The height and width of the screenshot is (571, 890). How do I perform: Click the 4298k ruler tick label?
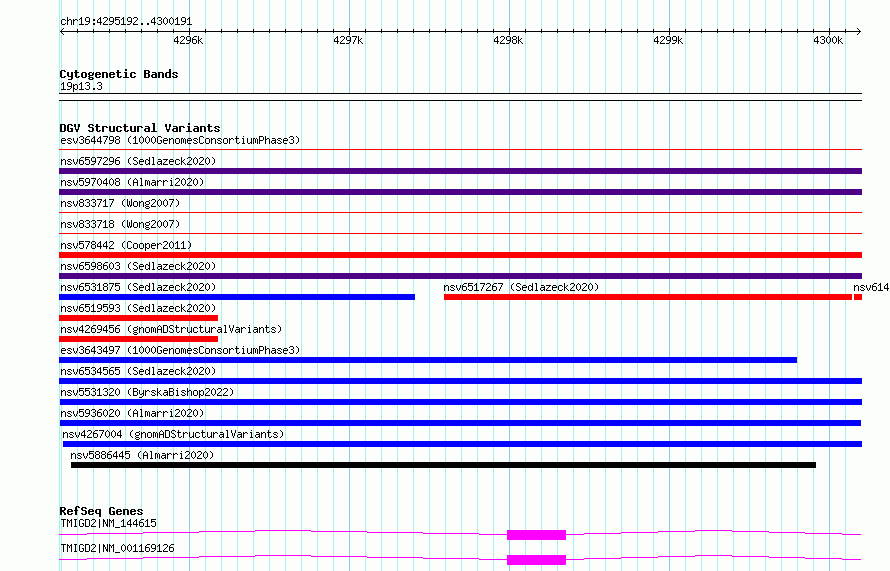508,40
